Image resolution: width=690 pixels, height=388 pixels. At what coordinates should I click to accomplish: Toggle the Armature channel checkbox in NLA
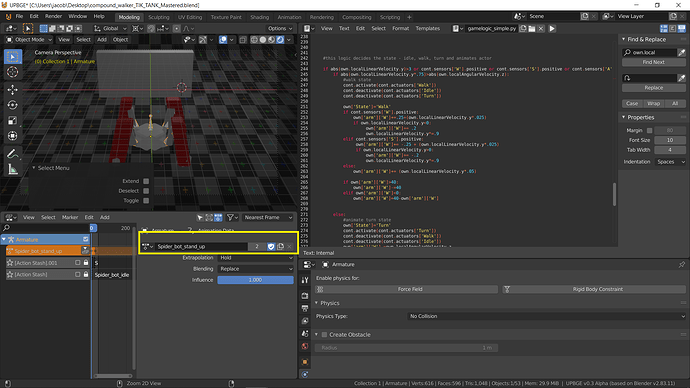pyautogui.click(x=86, y=239)
